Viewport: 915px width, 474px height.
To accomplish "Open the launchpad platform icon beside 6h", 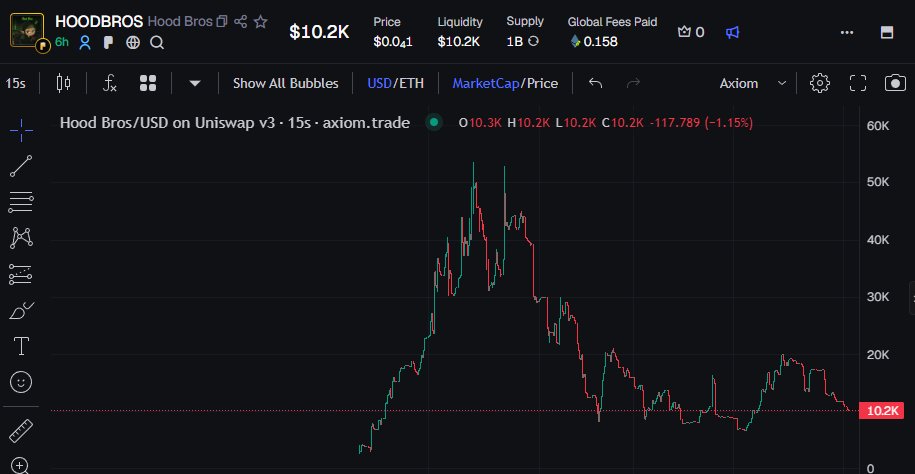I will click(108, 42).
